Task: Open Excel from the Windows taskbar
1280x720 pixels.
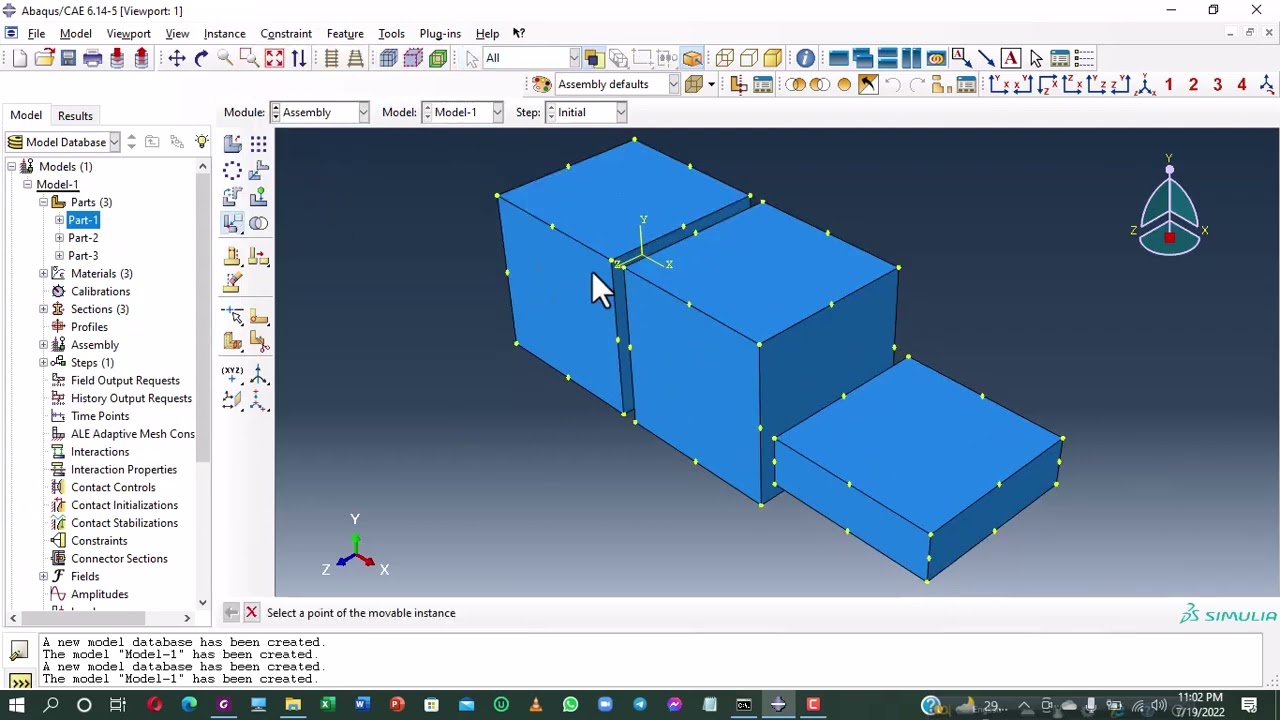Action: pos(327,705)
